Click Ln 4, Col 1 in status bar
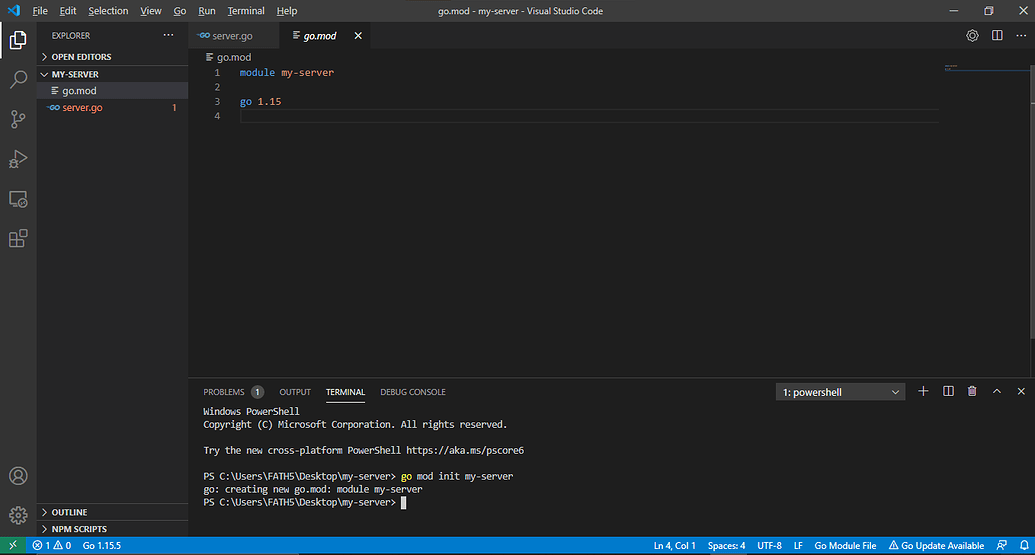The width and height of the screenshot is (1035, 555). point(675,545)
